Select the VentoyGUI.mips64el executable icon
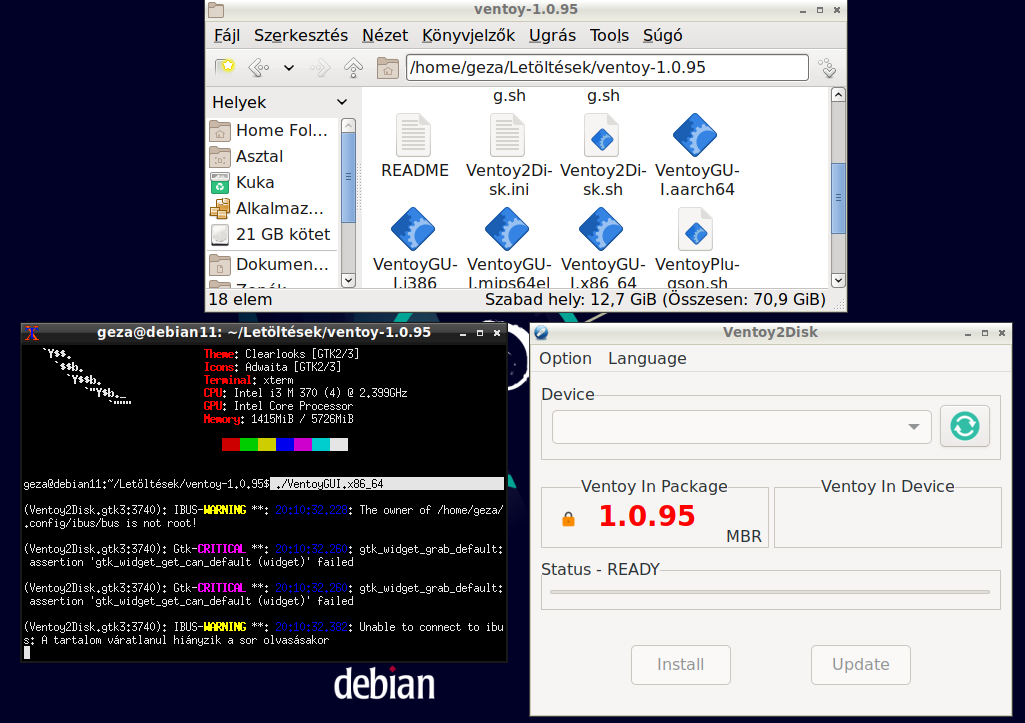 (x=507, y=229)
